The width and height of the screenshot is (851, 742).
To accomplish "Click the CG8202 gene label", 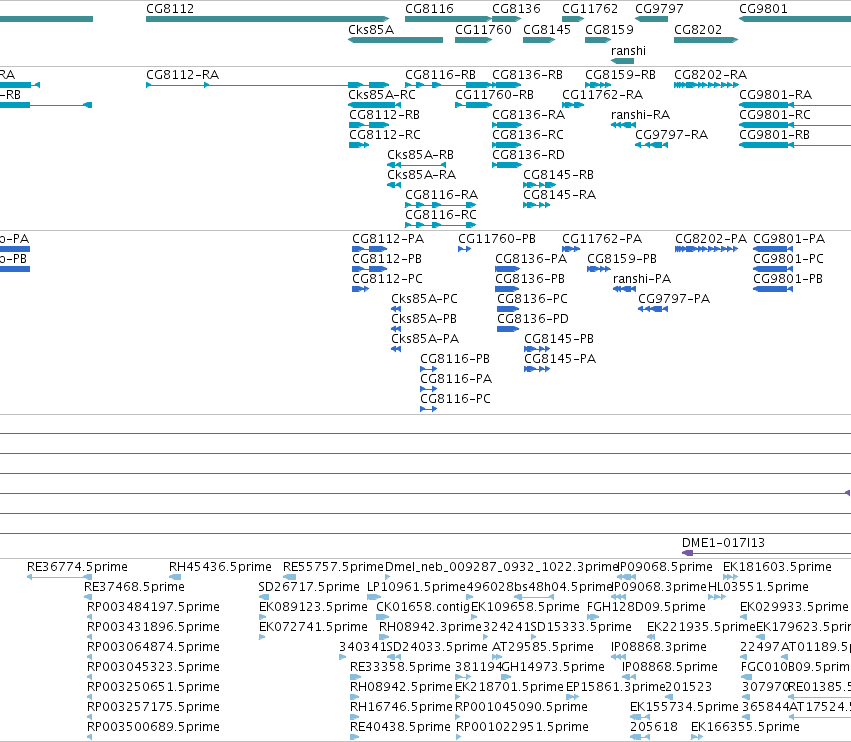I will tap(698, 30).
